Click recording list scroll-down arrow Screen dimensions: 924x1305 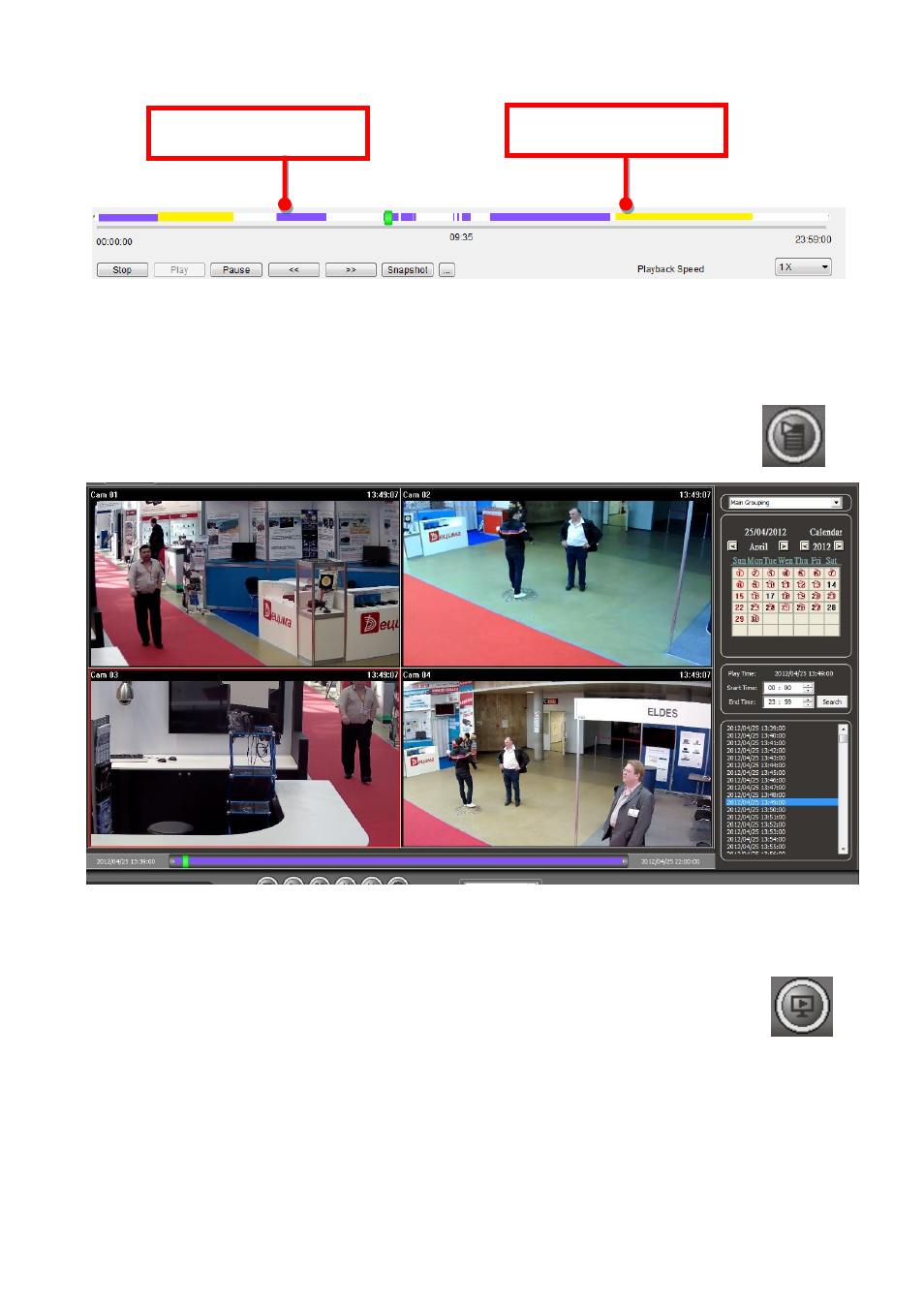tap(844, 850)
